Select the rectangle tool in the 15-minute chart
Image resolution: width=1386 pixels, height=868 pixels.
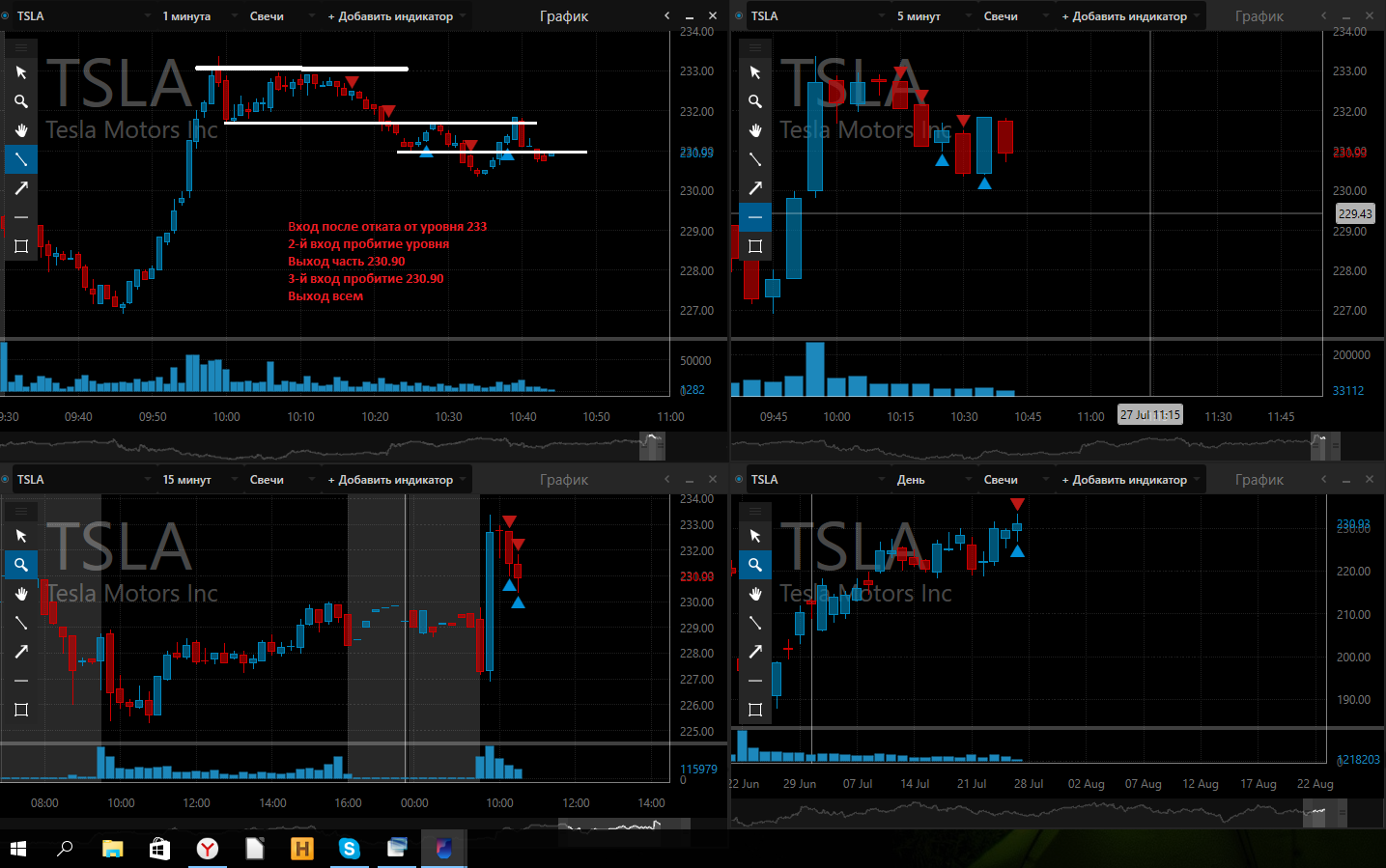21,710
